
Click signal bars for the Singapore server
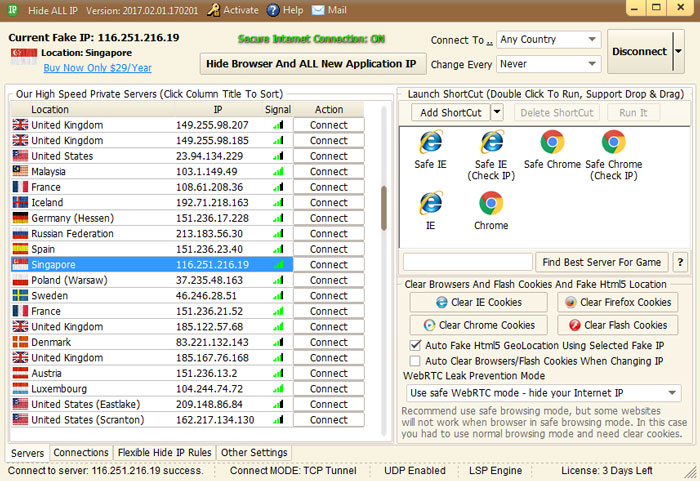tap(278, 264)
